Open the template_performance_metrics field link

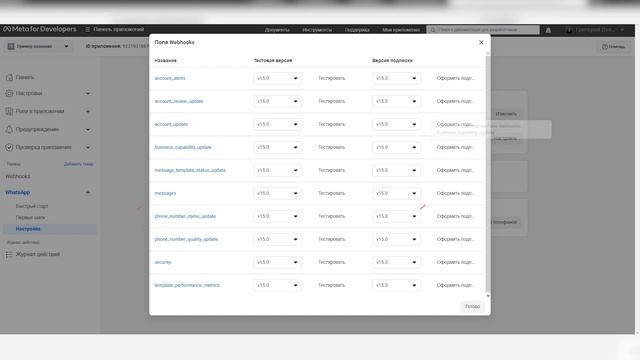point(187,285)
